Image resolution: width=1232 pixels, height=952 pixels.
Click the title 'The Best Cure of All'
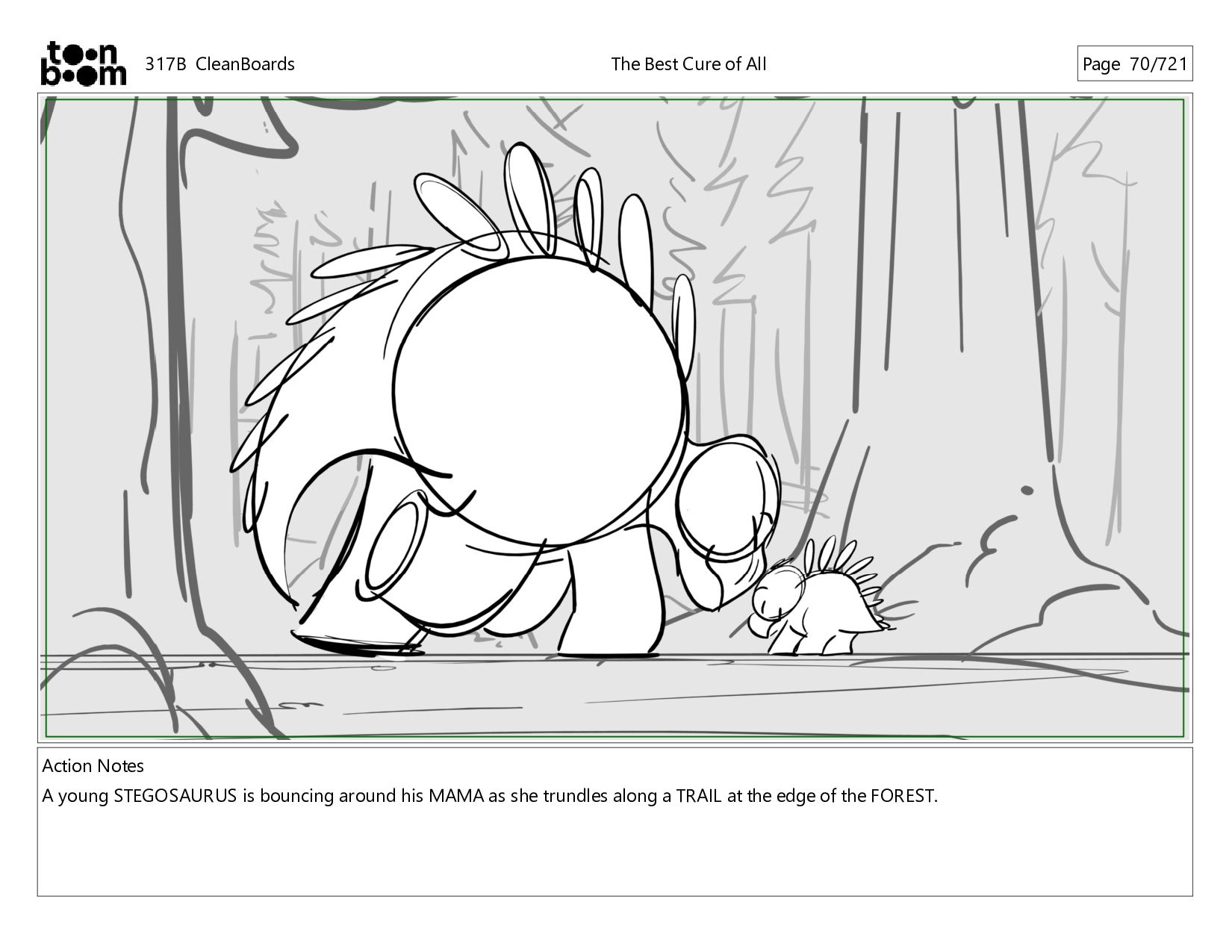(688, 64)
